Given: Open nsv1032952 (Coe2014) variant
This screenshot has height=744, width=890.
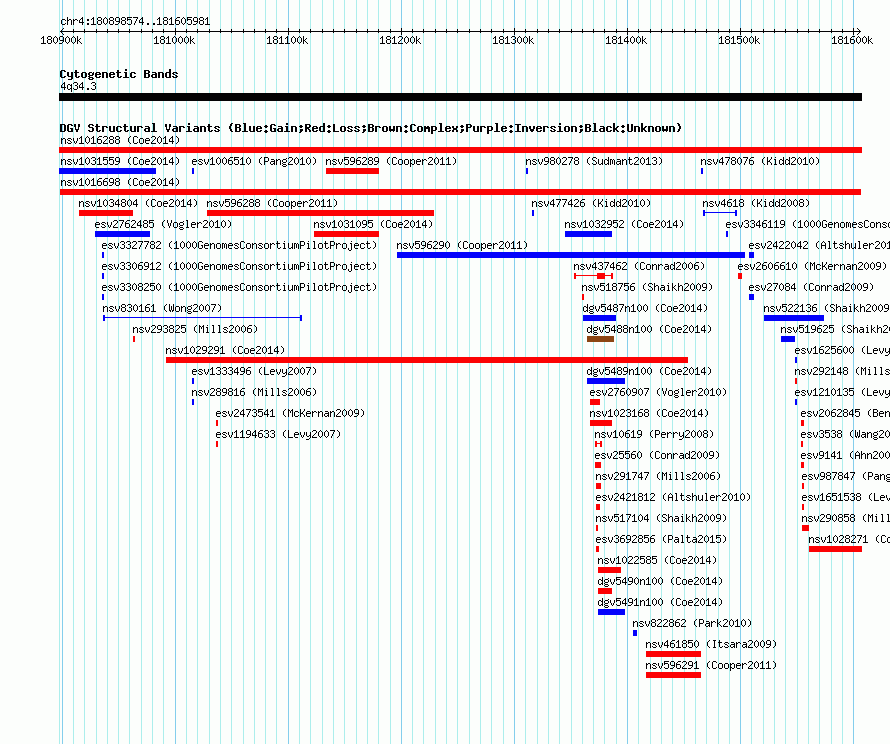Looking at the screenshot, I should [624, 224].
